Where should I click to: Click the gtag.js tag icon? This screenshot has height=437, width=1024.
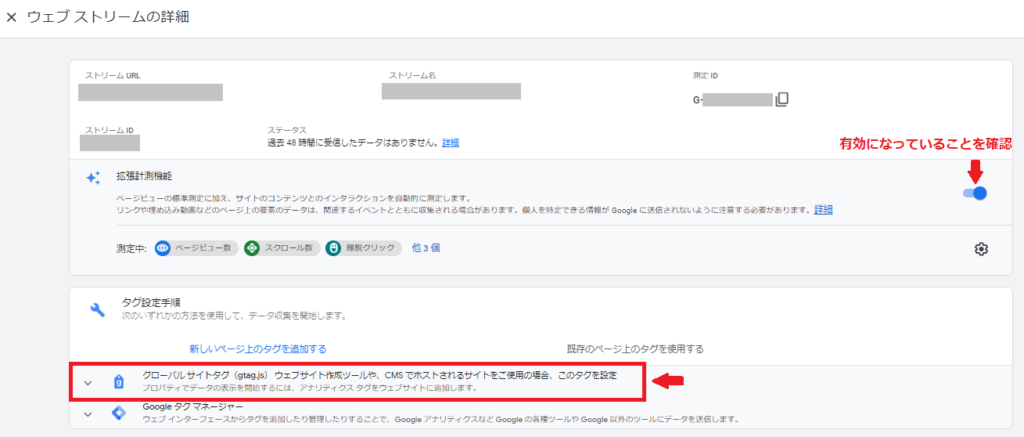point(119,383)
